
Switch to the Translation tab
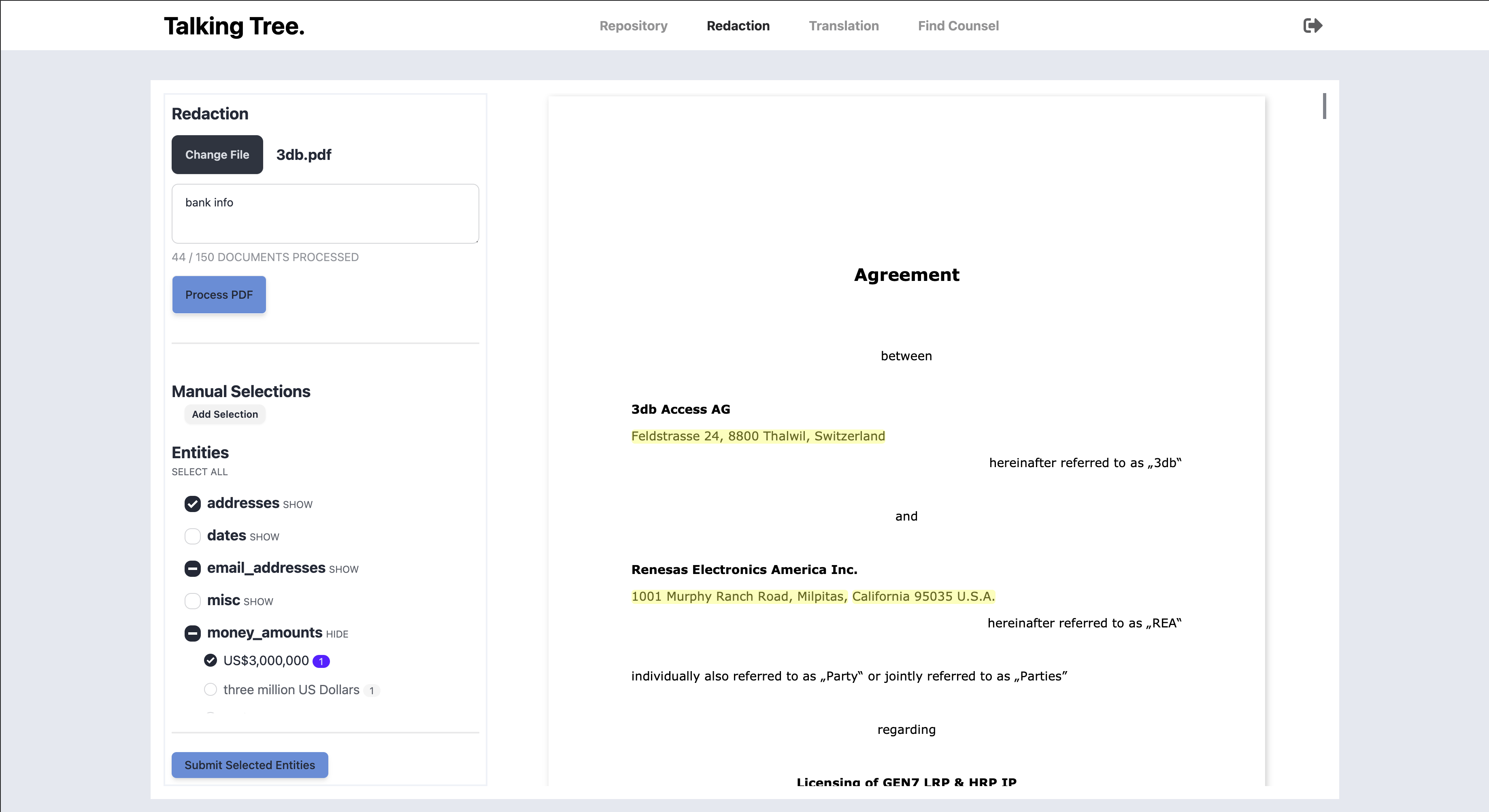tap(843, 26)
